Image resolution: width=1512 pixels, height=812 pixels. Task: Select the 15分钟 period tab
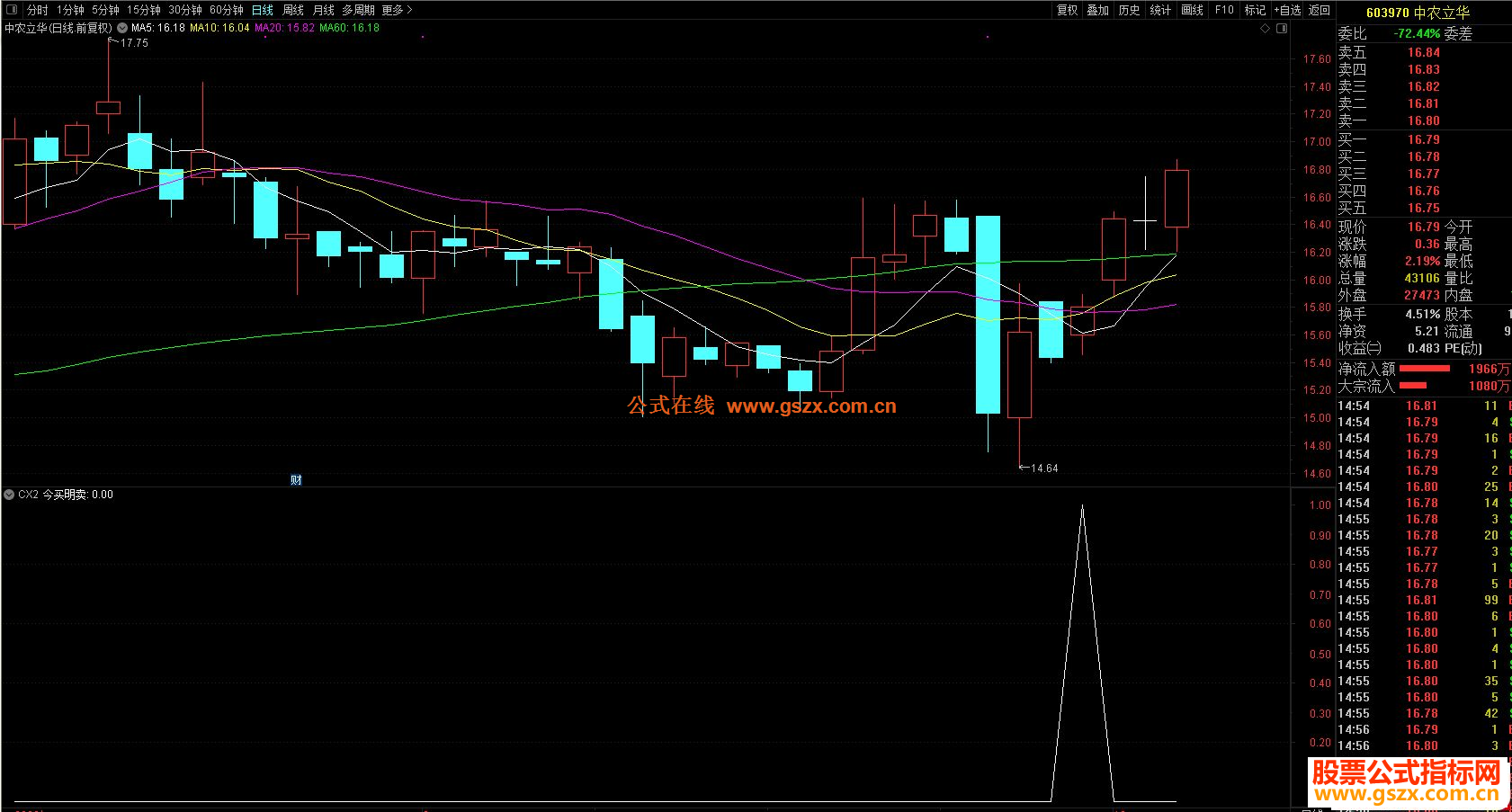pos(143,10)
